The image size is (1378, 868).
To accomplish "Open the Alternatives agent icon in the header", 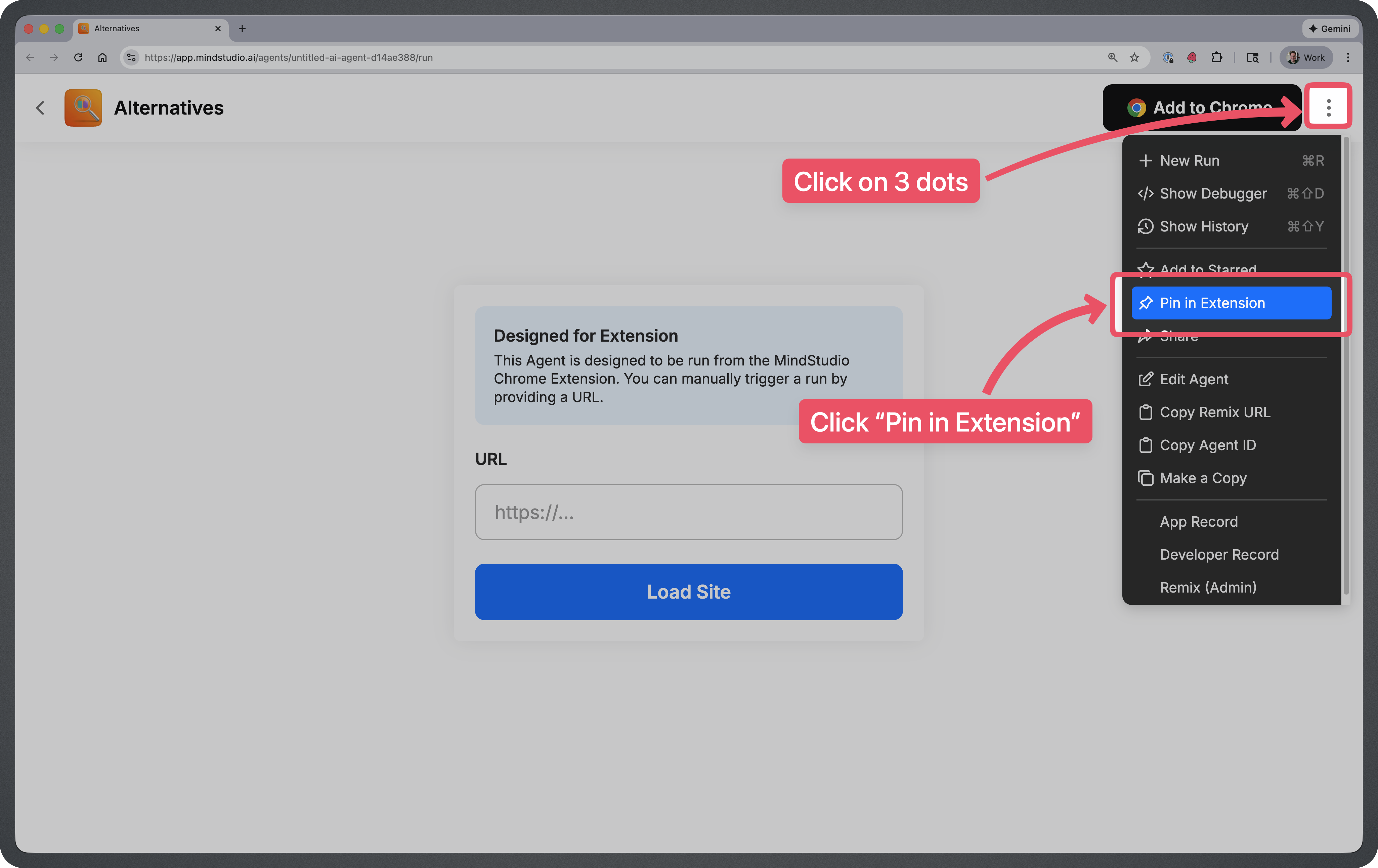I will [83, 107].
